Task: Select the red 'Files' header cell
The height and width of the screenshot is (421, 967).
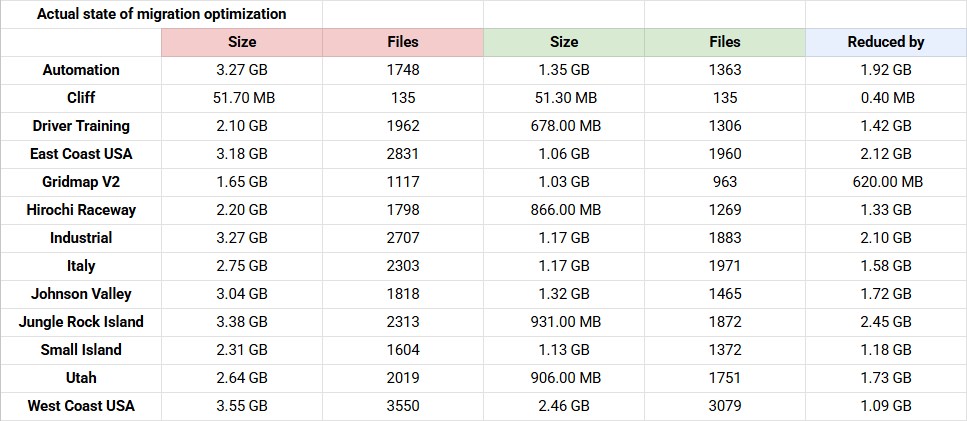Action: [x=403, y=42]
